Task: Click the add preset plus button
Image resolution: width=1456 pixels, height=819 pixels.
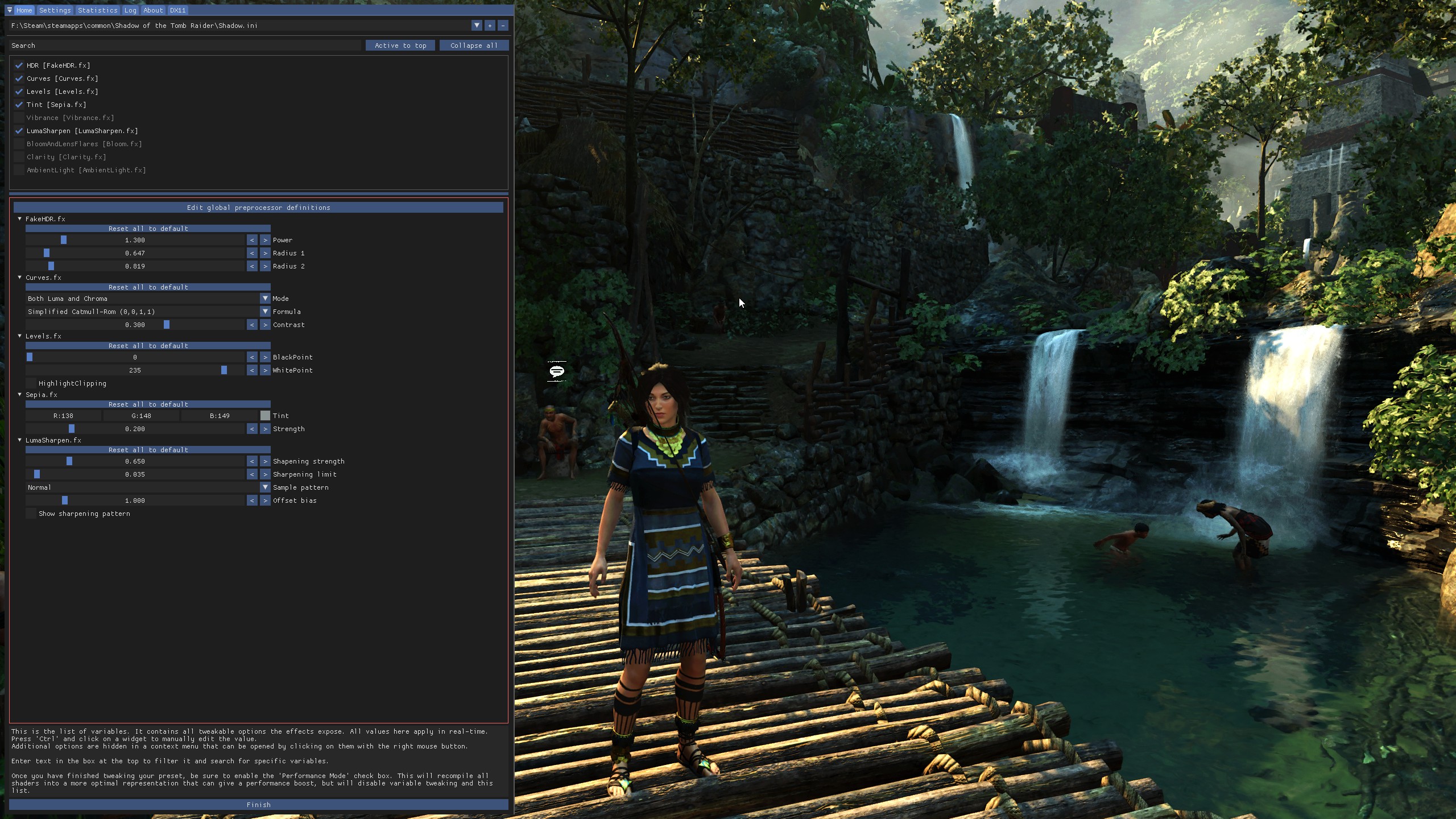Action: coord(490,26)
